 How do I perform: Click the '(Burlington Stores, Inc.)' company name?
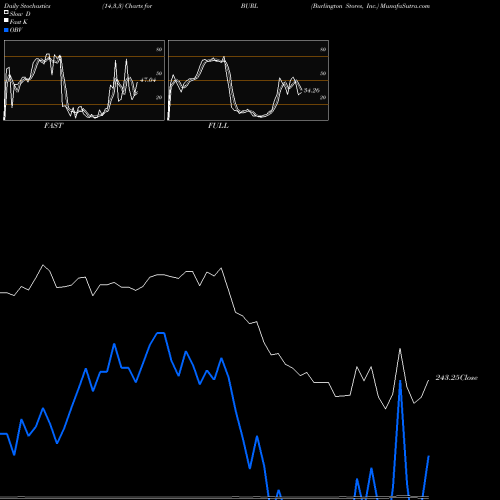345,6
